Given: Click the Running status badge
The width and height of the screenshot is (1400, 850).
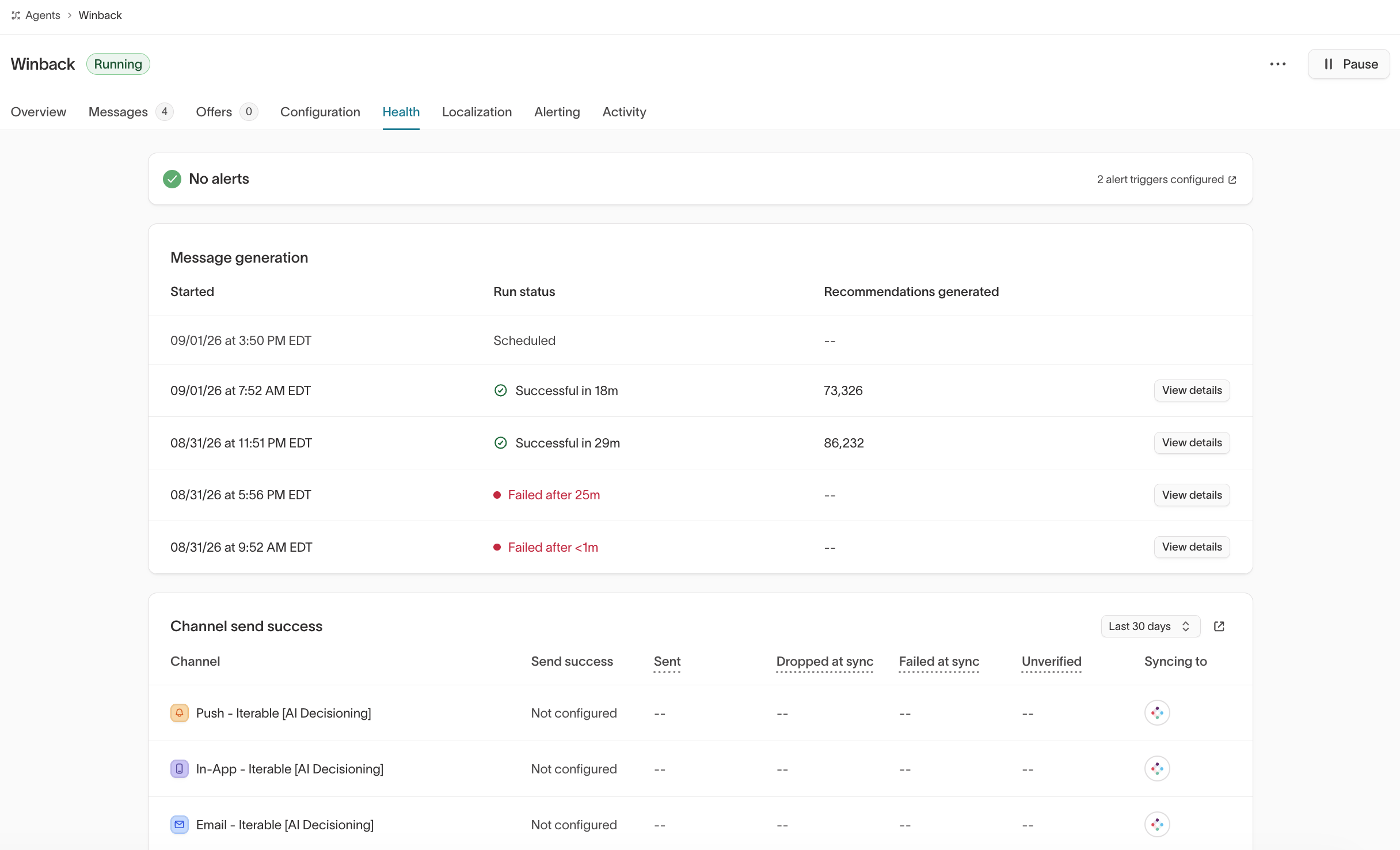Looking at the screenshot, I should [x=118, y=64].
